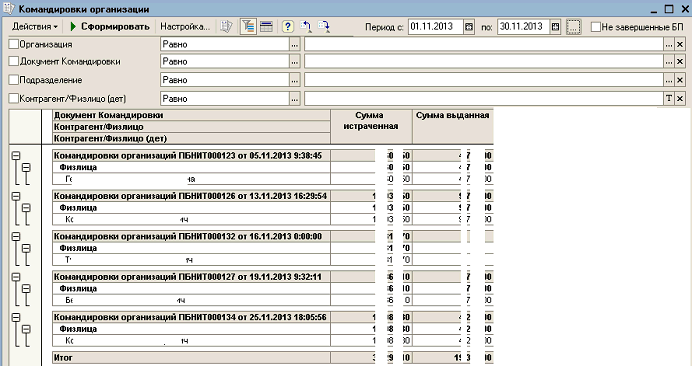Check the Не завершенные БП option

click(x=596, y=27)
